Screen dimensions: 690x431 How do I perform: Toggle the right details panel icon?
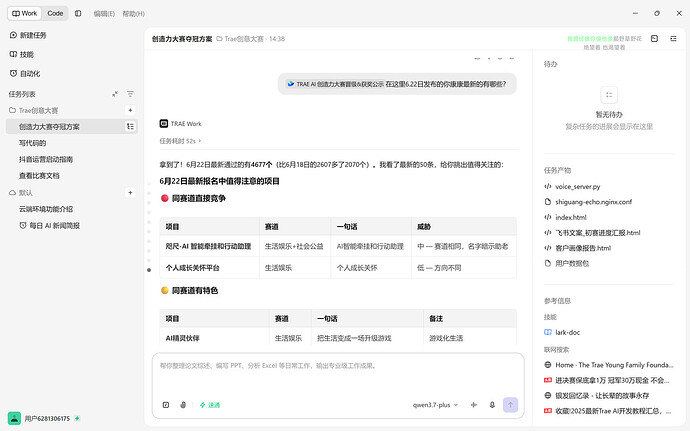tap(673, 39)
